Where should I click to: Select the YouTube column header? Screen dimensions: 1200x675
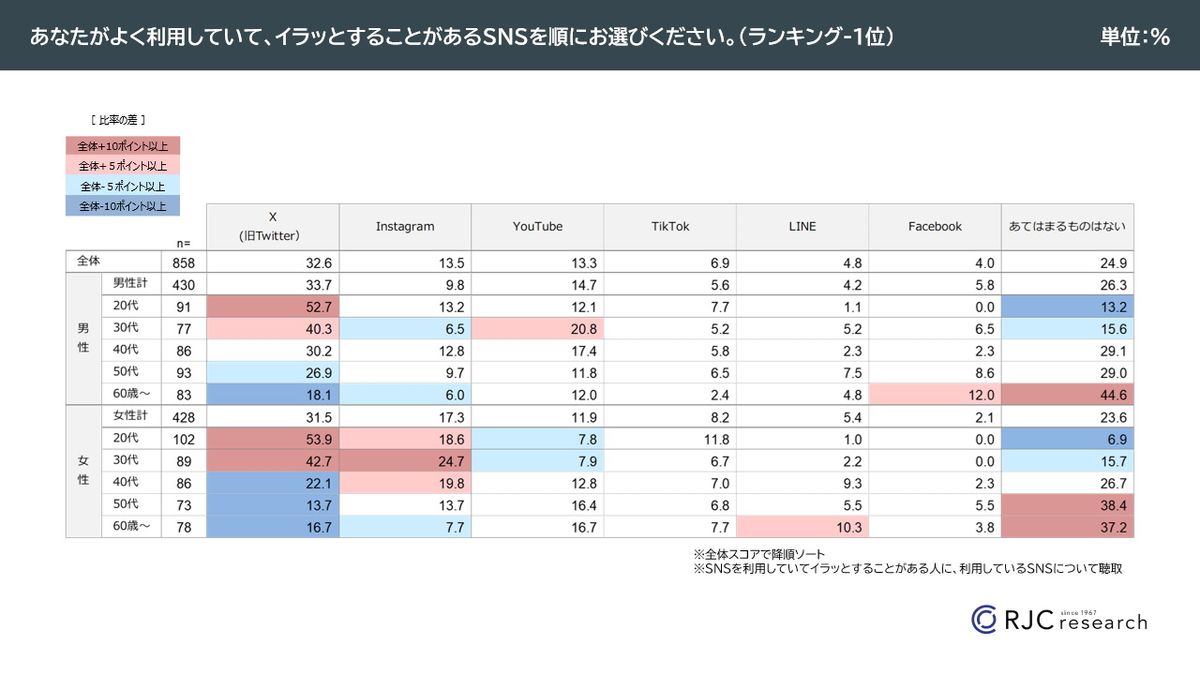click(x=537, y=227)
